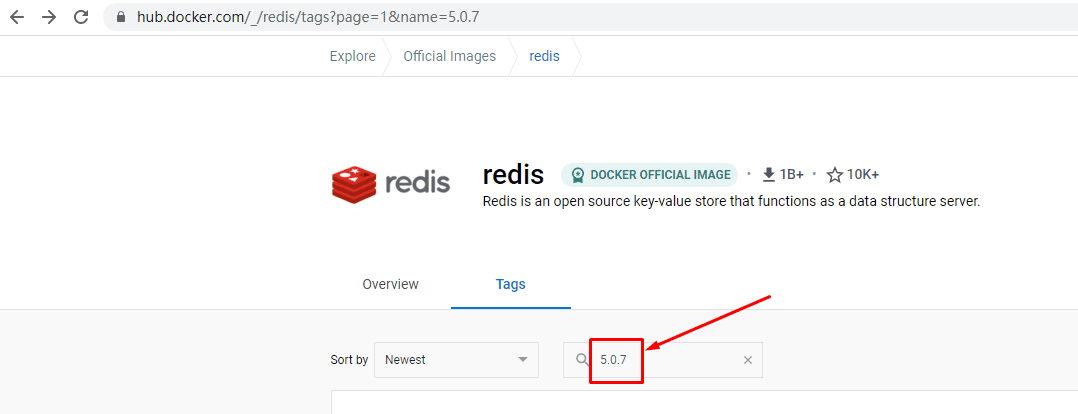Screen dimensions: 1078x414
Task: Click the Docker Official Image badge
Action: (650, 175)
